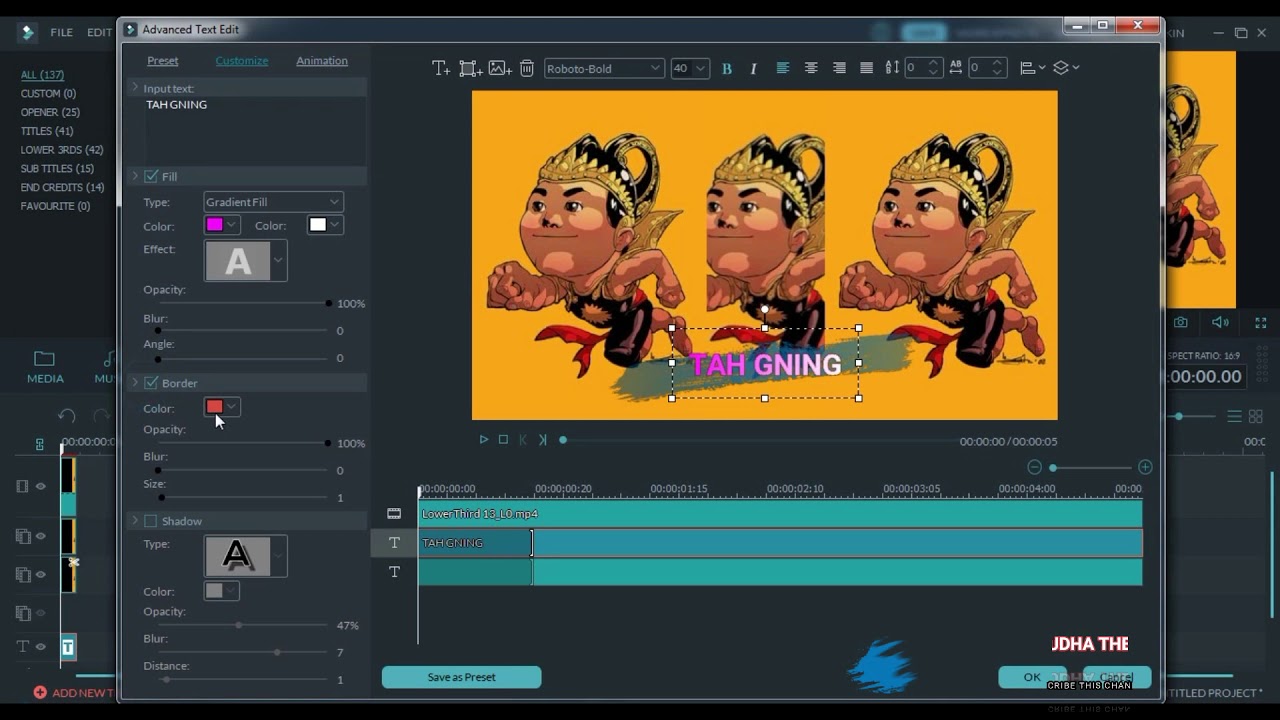1280x720 pixels.
Task: Open the Gradient Fill type dropdown
Action: click(x=273, y=202)
